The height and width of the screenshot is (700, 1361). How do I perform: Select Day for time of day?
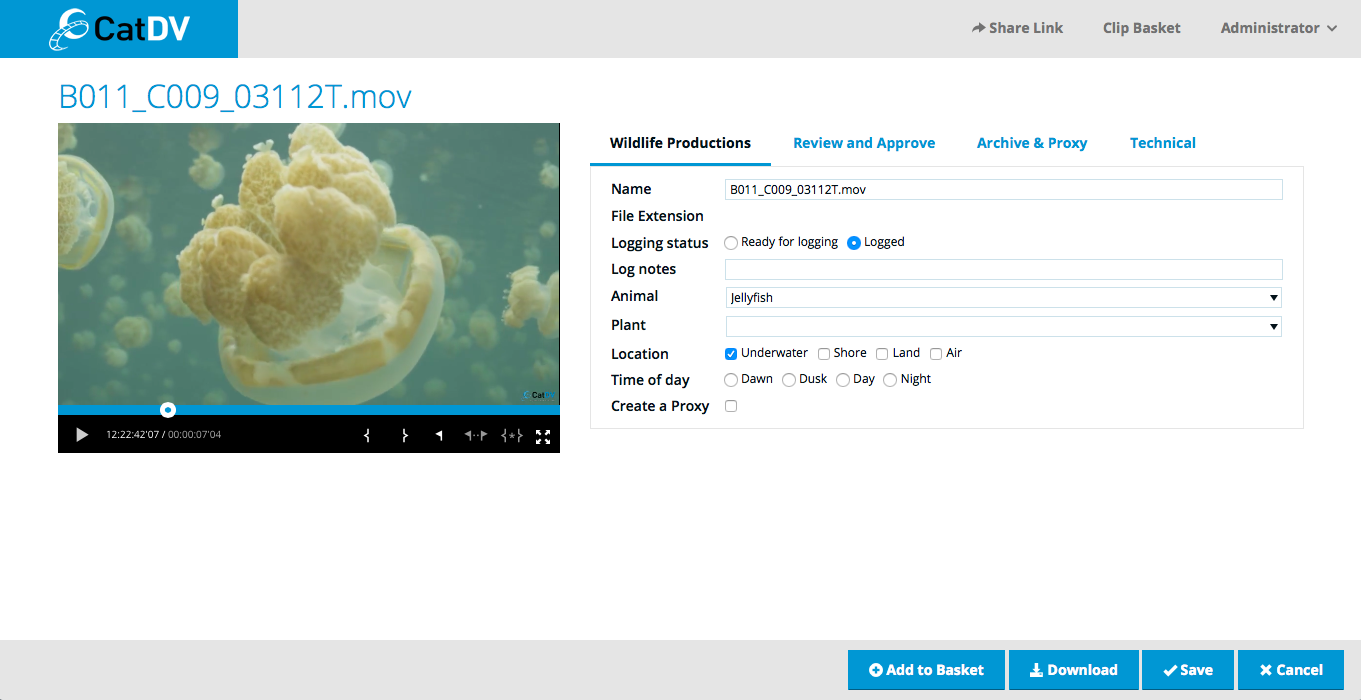[843, 380]
